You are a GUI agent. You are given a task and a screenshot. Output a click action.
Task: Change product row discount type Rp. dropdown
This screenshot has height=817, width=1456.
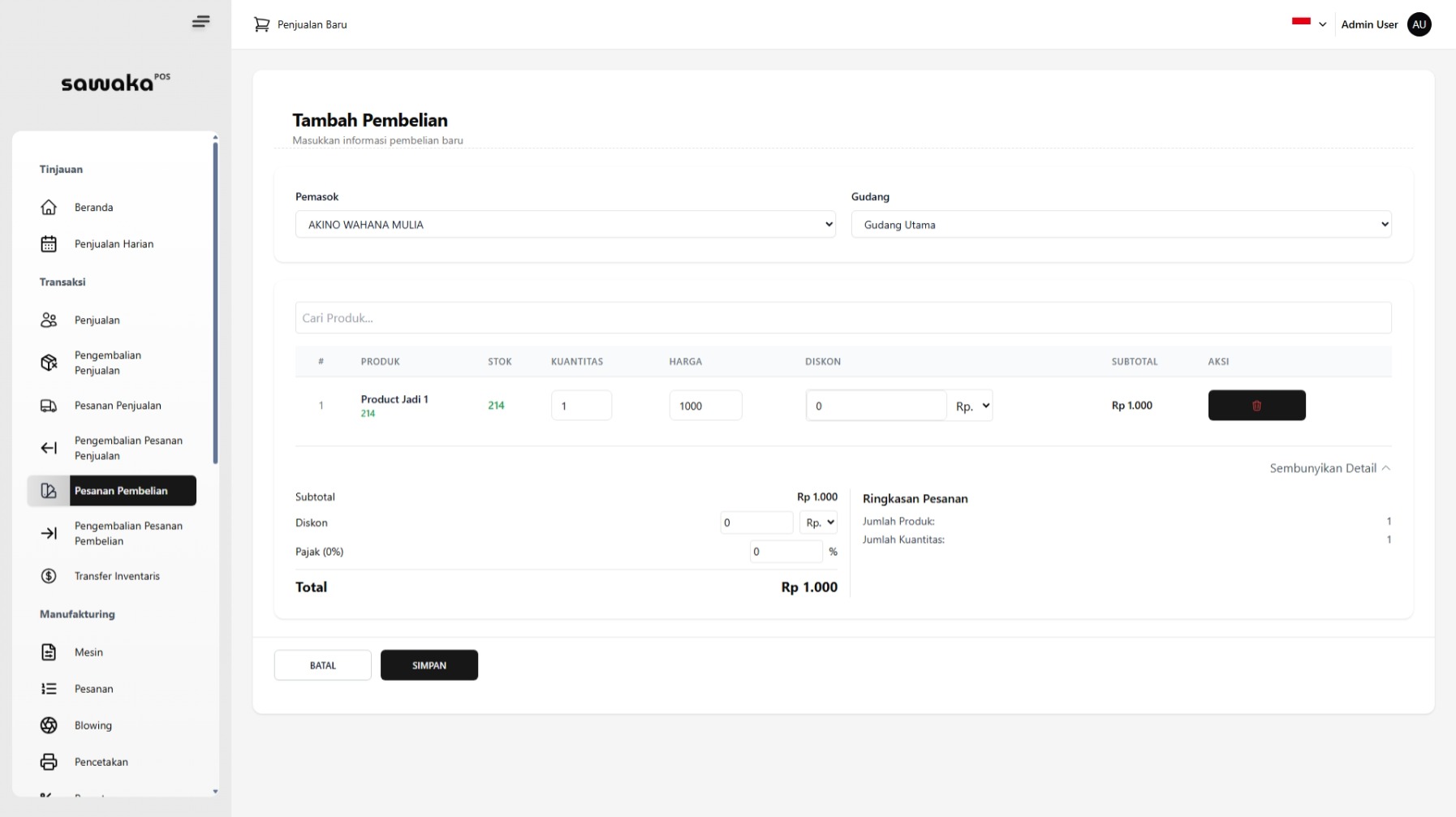click(x=971, y=406)
